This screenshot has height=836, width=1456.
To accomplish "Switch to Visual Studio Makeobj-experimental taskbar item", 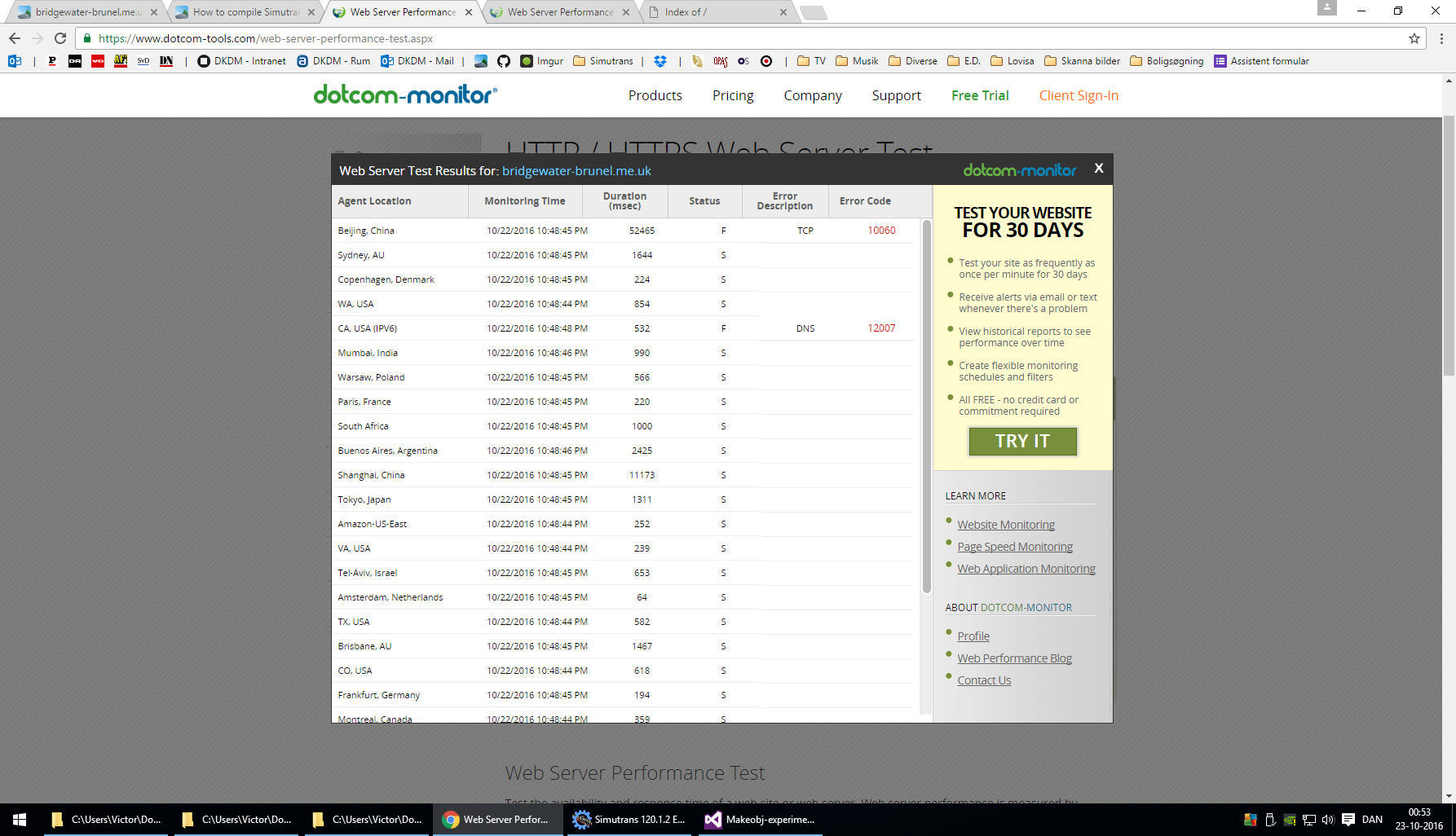I will tap(759, 820).
